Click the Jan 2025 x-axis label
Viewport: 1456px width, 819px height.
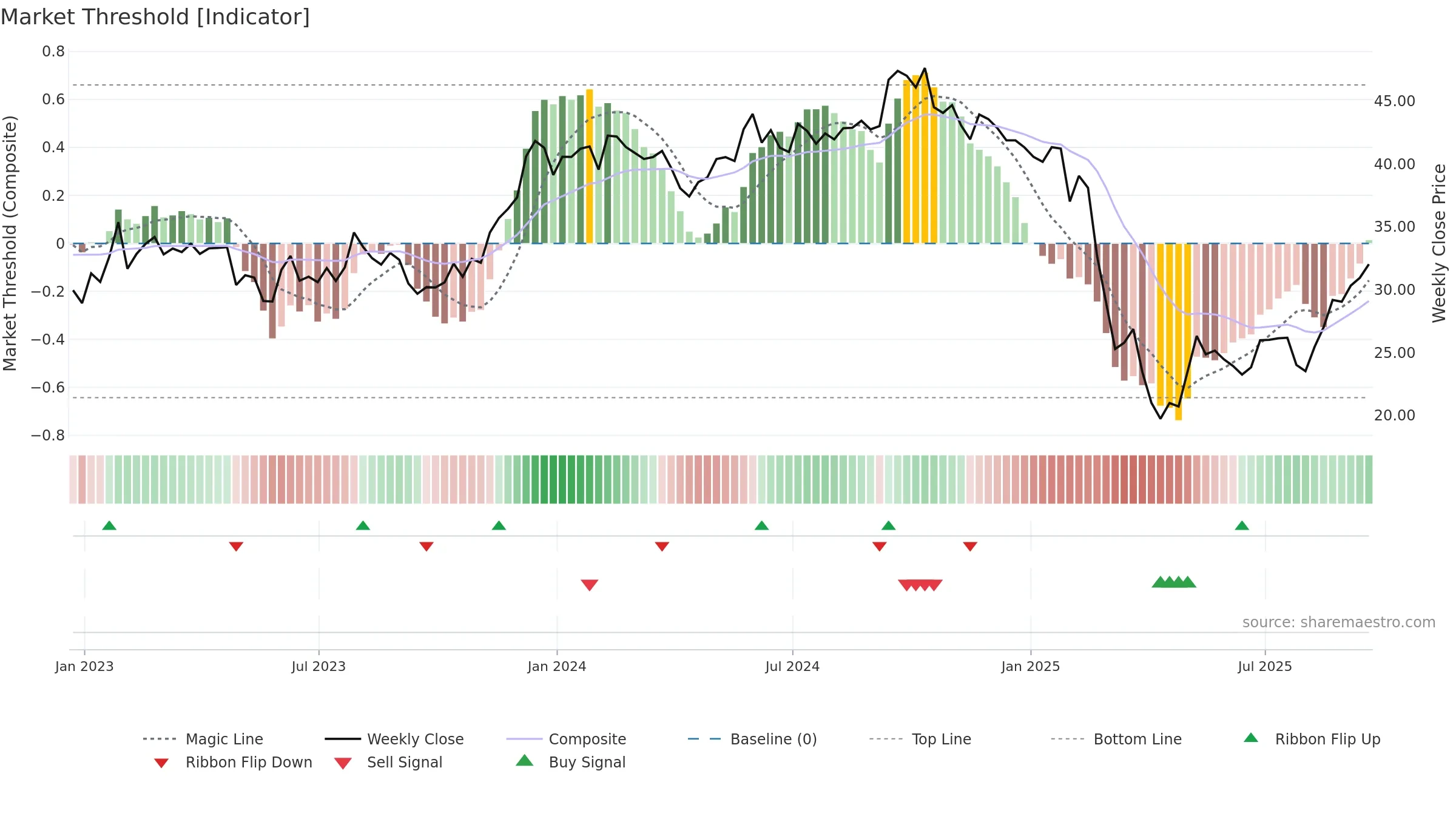point(1031,667)
